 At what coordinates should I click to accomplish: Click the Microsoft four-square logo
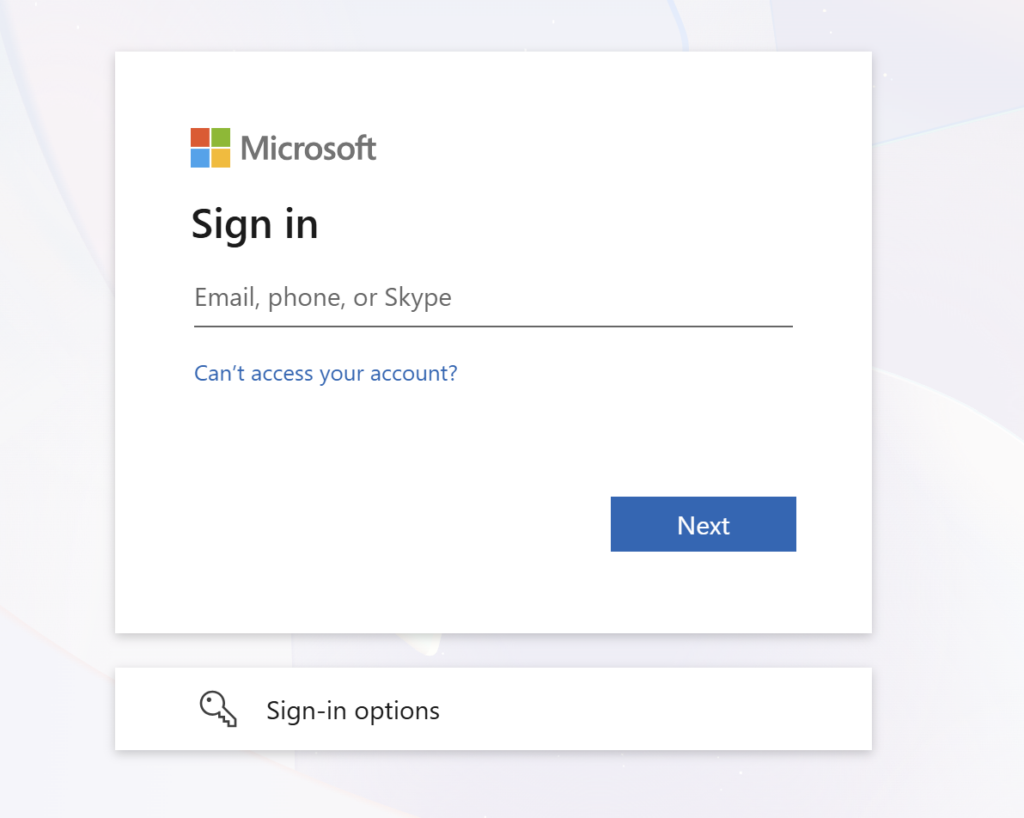click(210, 148)
